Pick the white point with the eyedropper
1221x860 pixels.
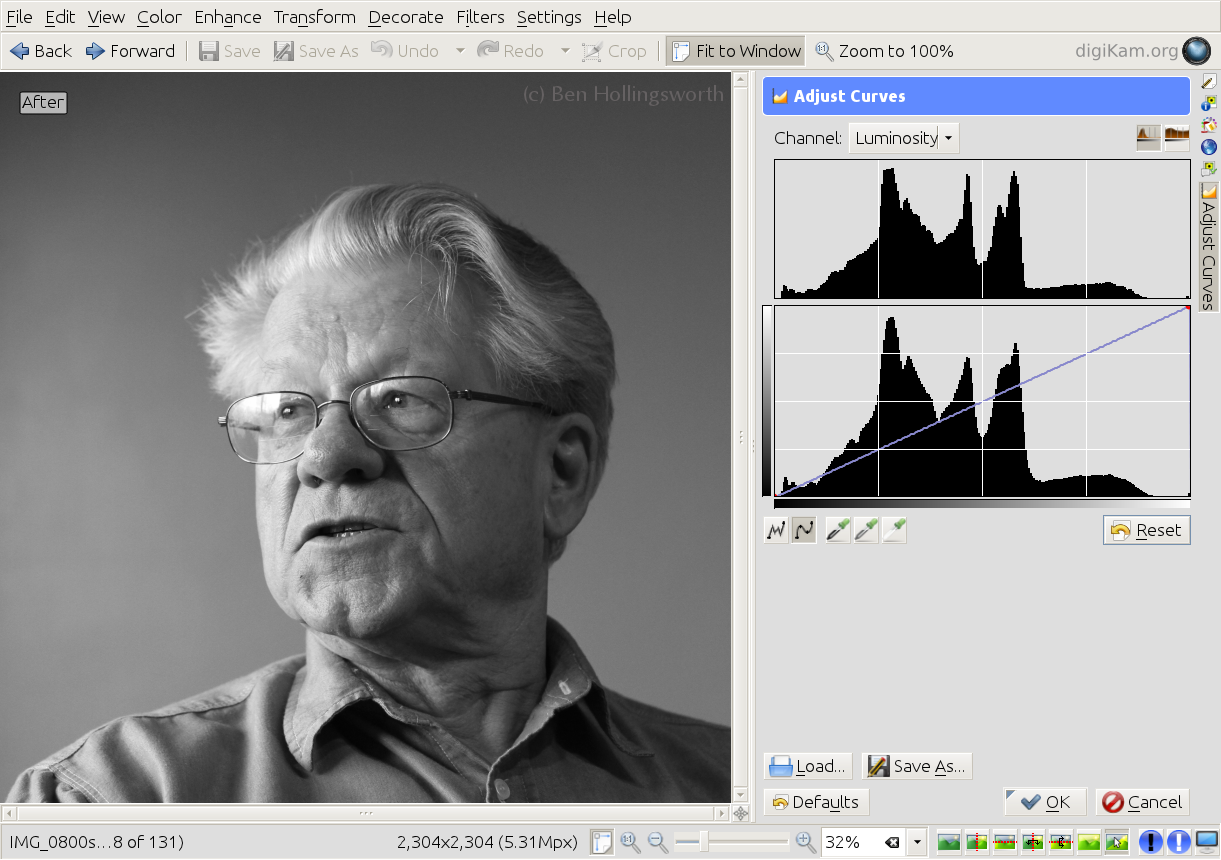(x=894, y=530)
